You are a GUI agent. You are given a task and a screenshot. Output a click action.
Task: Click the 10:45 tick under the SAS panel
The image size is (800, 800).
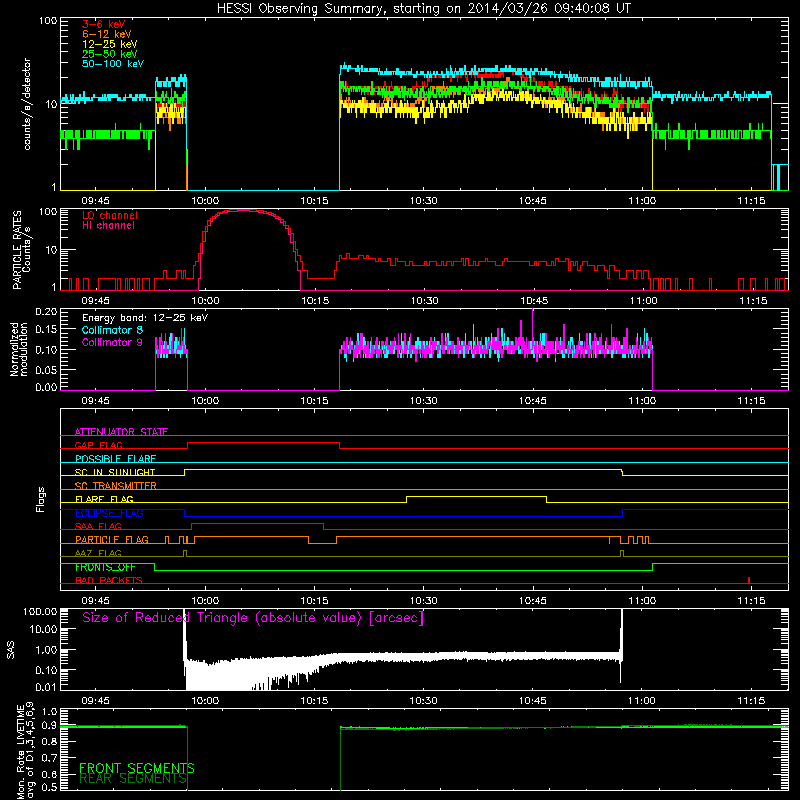[x=533, y=701]
